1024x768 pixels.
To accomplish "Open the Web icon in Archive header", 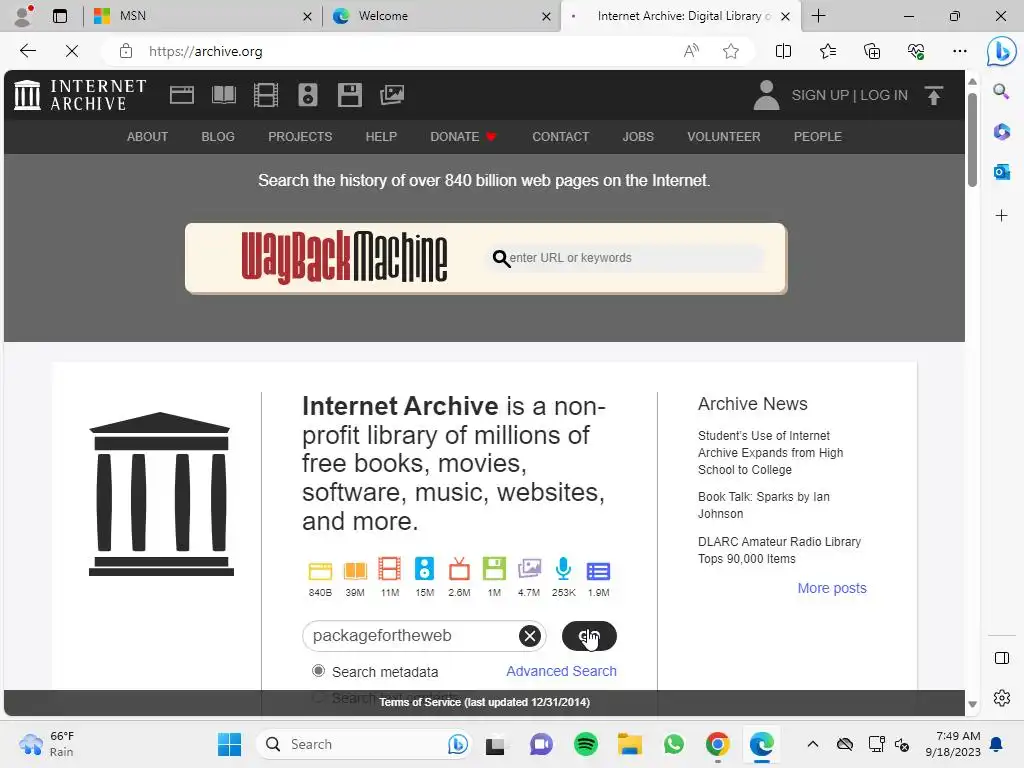I will [182, 95].
